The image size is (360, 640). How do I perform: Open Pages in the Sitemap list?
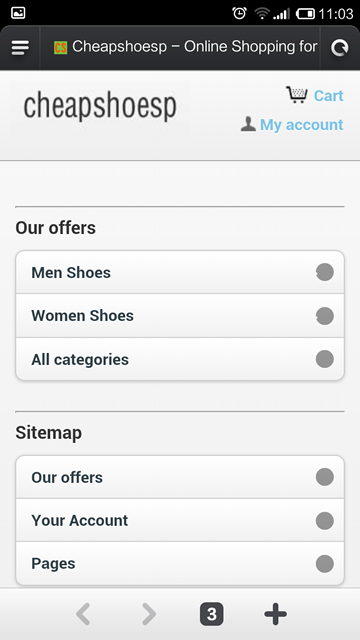click(180, 564)
